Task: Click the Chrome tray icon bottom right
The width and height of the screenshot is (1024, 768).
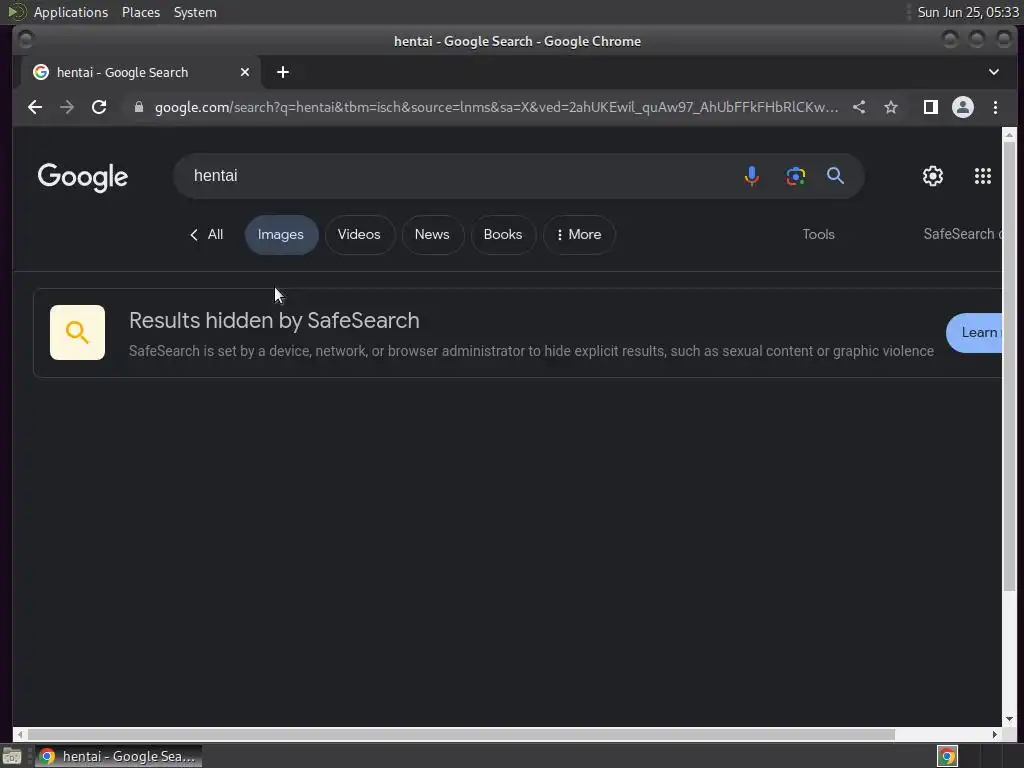Action: click(x=947, y=757)
